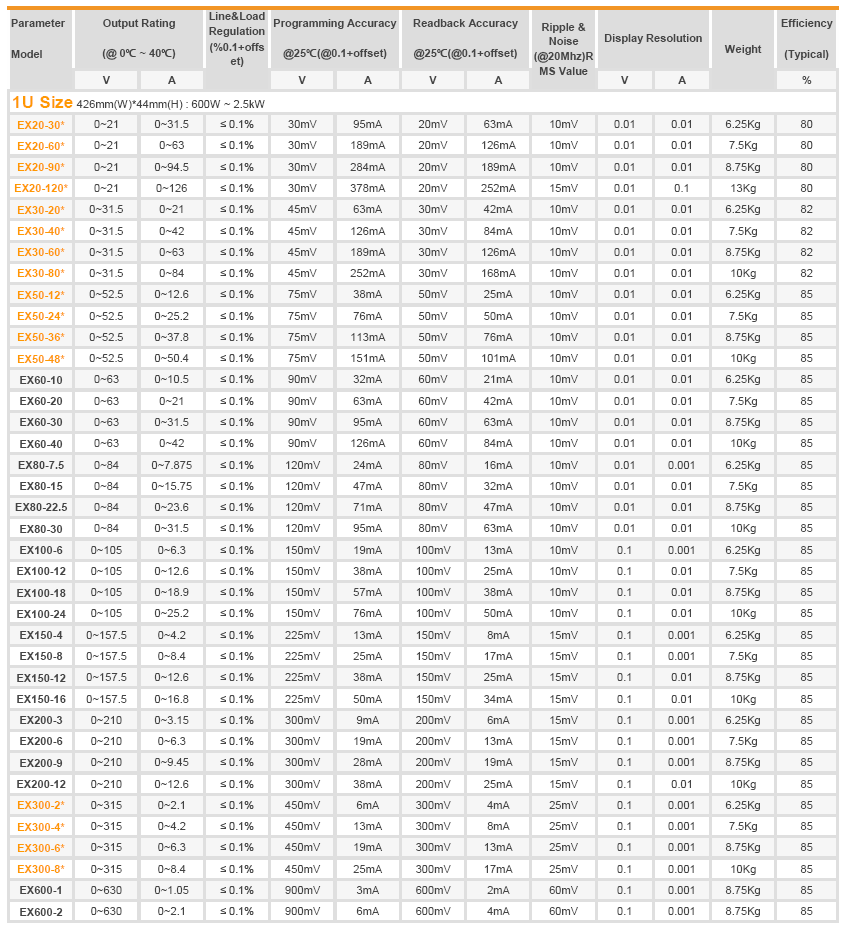Click the Ripple & Noise header
Screen dimensions: 843x928
pos(563,49)
